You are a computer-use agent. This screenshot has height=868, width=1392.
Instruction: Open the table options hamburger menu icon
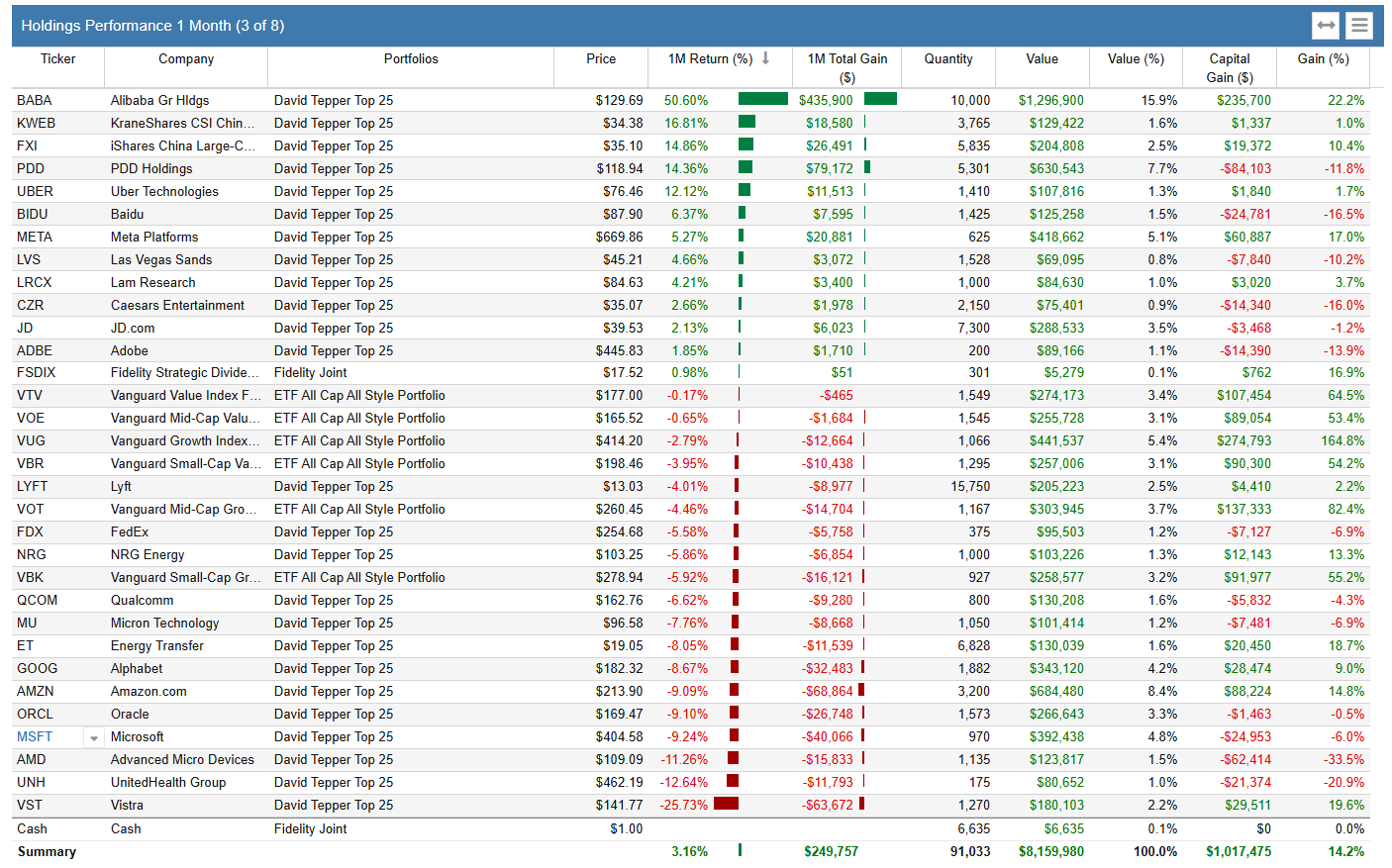[x=1358, y=25]
